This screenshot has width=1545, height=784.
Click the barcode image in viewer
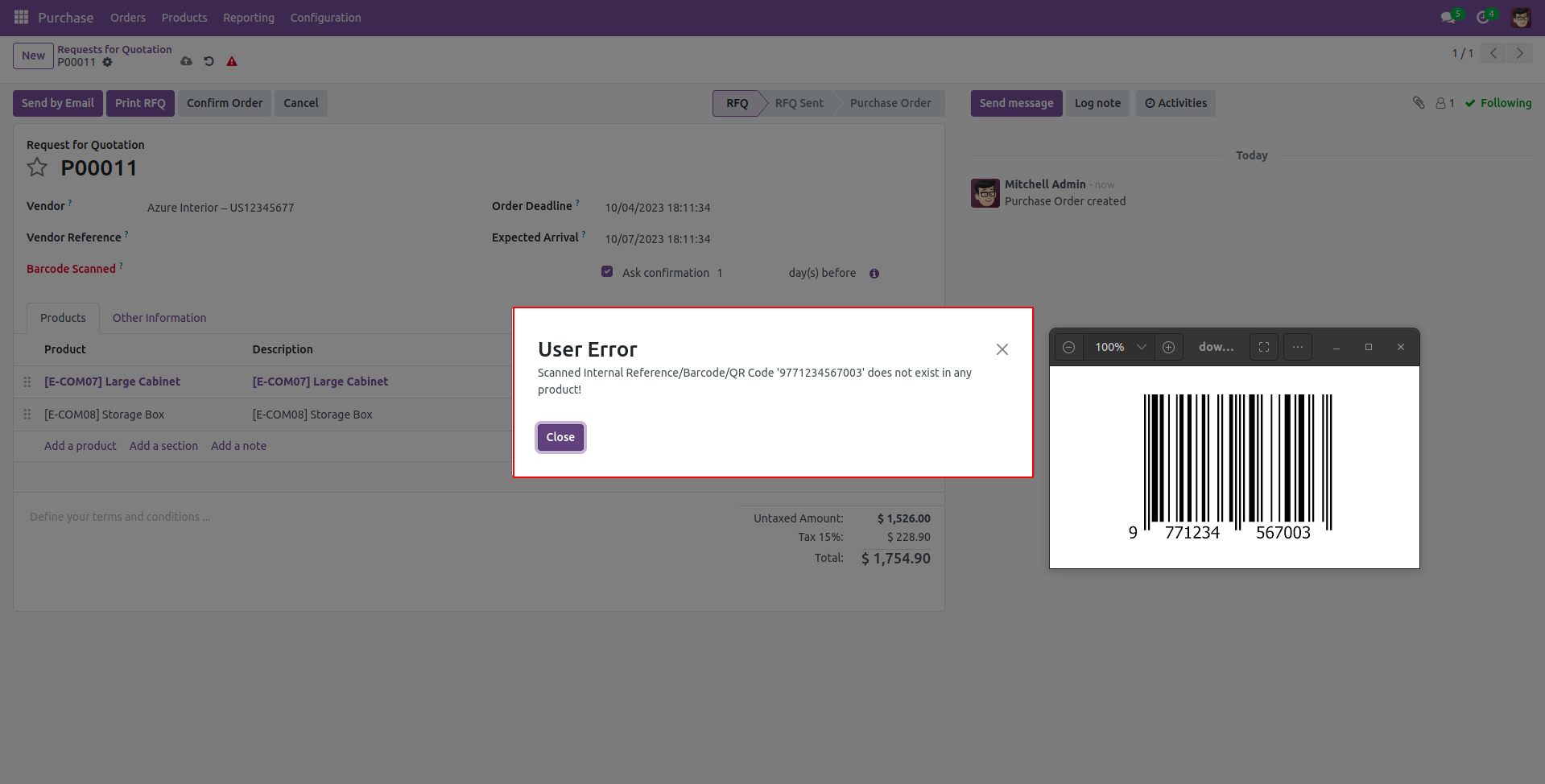[x=1234, y=467]
